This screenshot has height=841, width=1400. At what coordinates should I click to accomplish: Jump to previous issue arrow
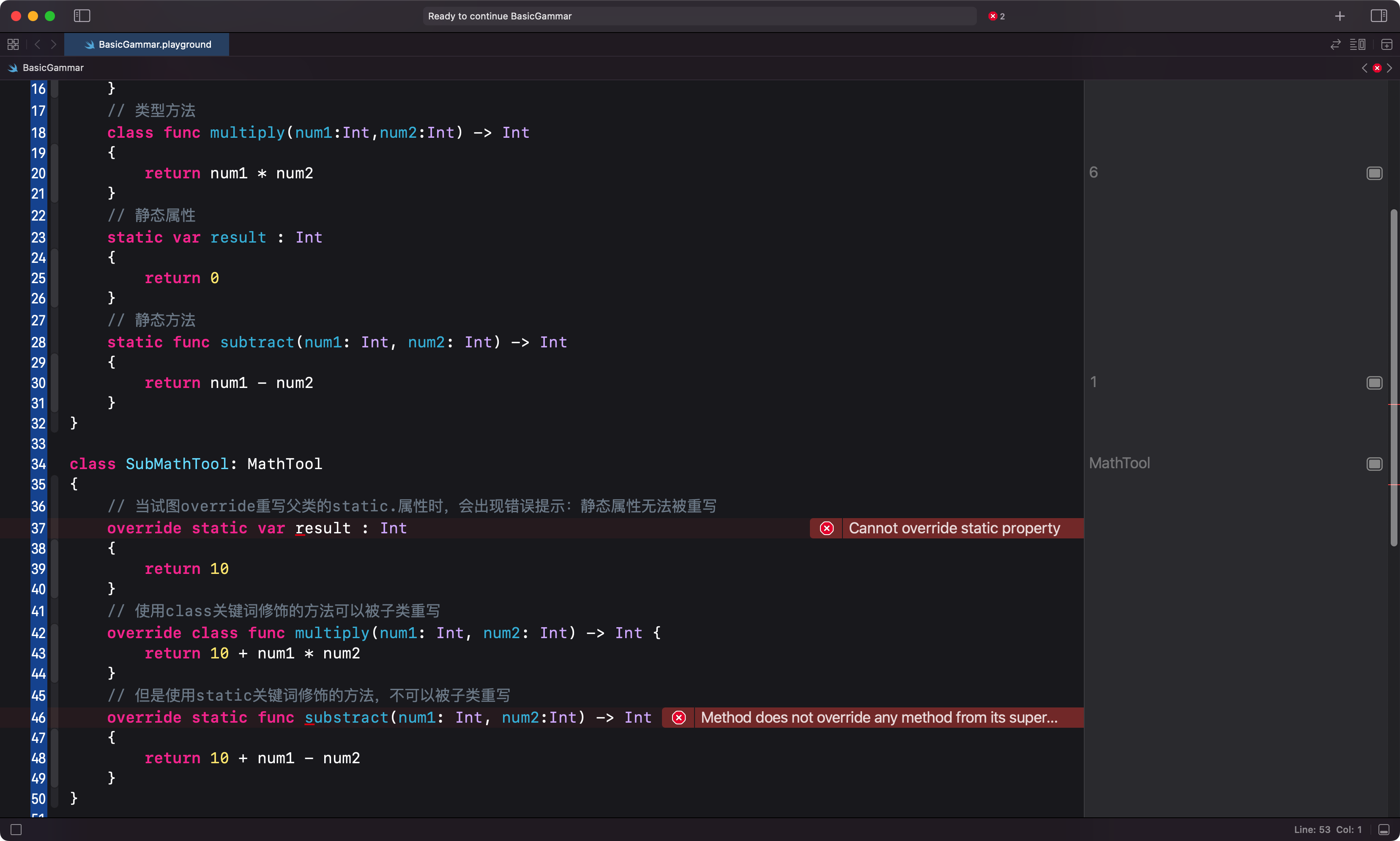[1365, 68]
